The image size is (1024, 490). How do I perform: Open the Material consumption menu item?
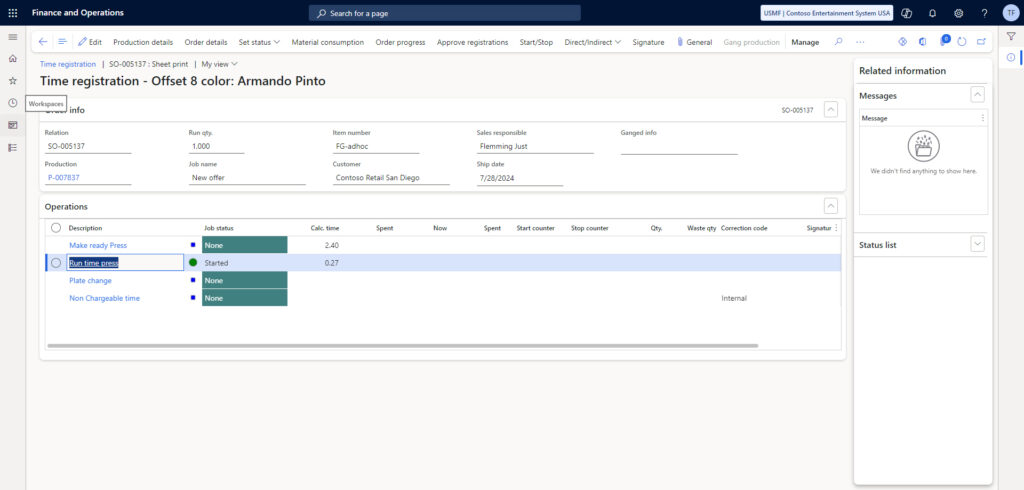point(327,42)
